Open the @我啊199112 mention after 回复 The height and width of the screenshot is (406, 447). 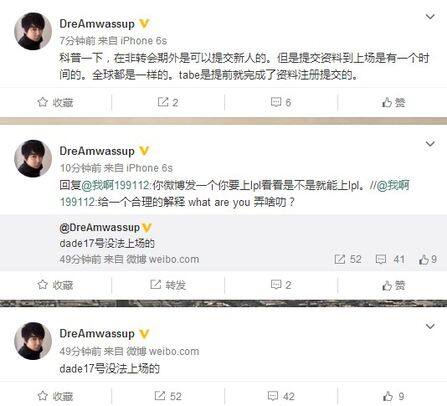tap(115, 185)
